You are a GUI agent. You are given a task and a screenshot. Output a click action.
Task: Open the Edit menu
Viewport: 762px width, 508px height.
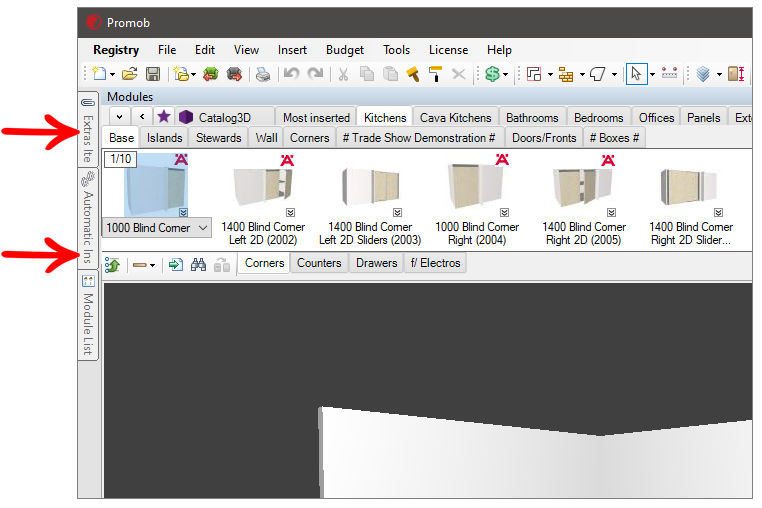[205, 50]
